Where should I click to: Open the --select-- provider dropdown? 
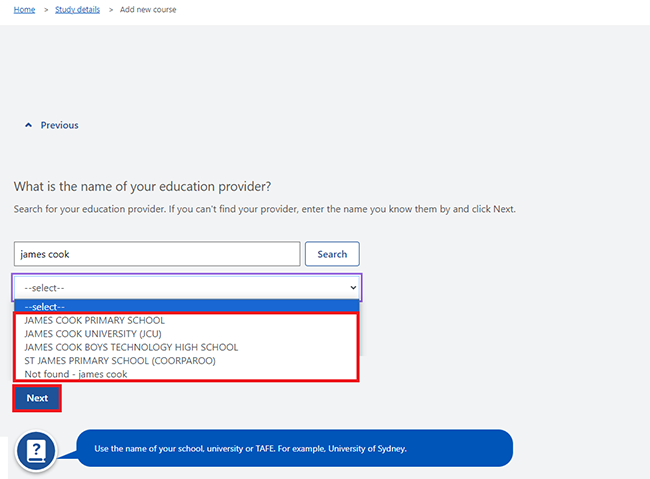click(x=187, y=287)
